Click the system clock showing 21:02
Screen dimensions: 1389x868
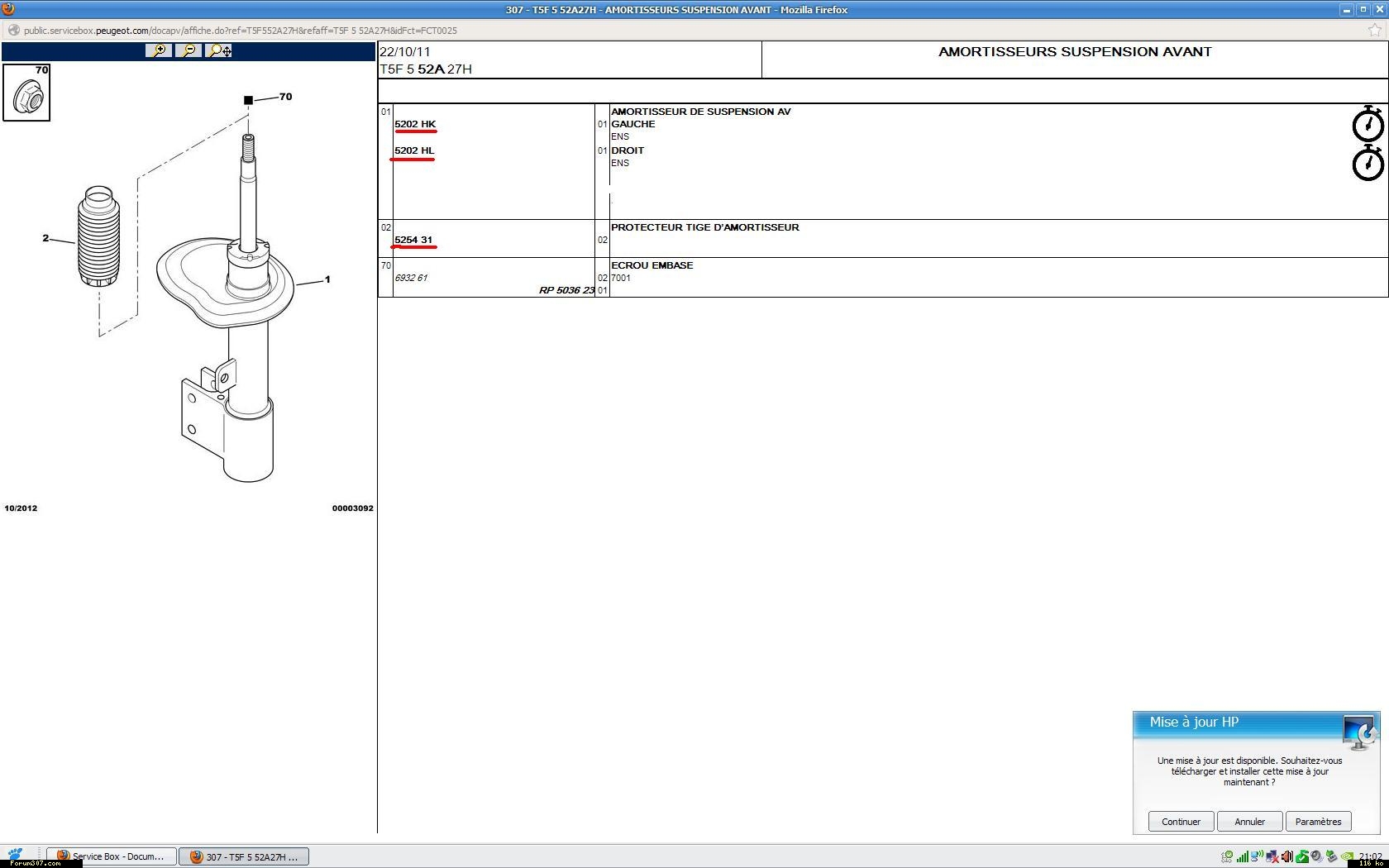coord(1371,856)
